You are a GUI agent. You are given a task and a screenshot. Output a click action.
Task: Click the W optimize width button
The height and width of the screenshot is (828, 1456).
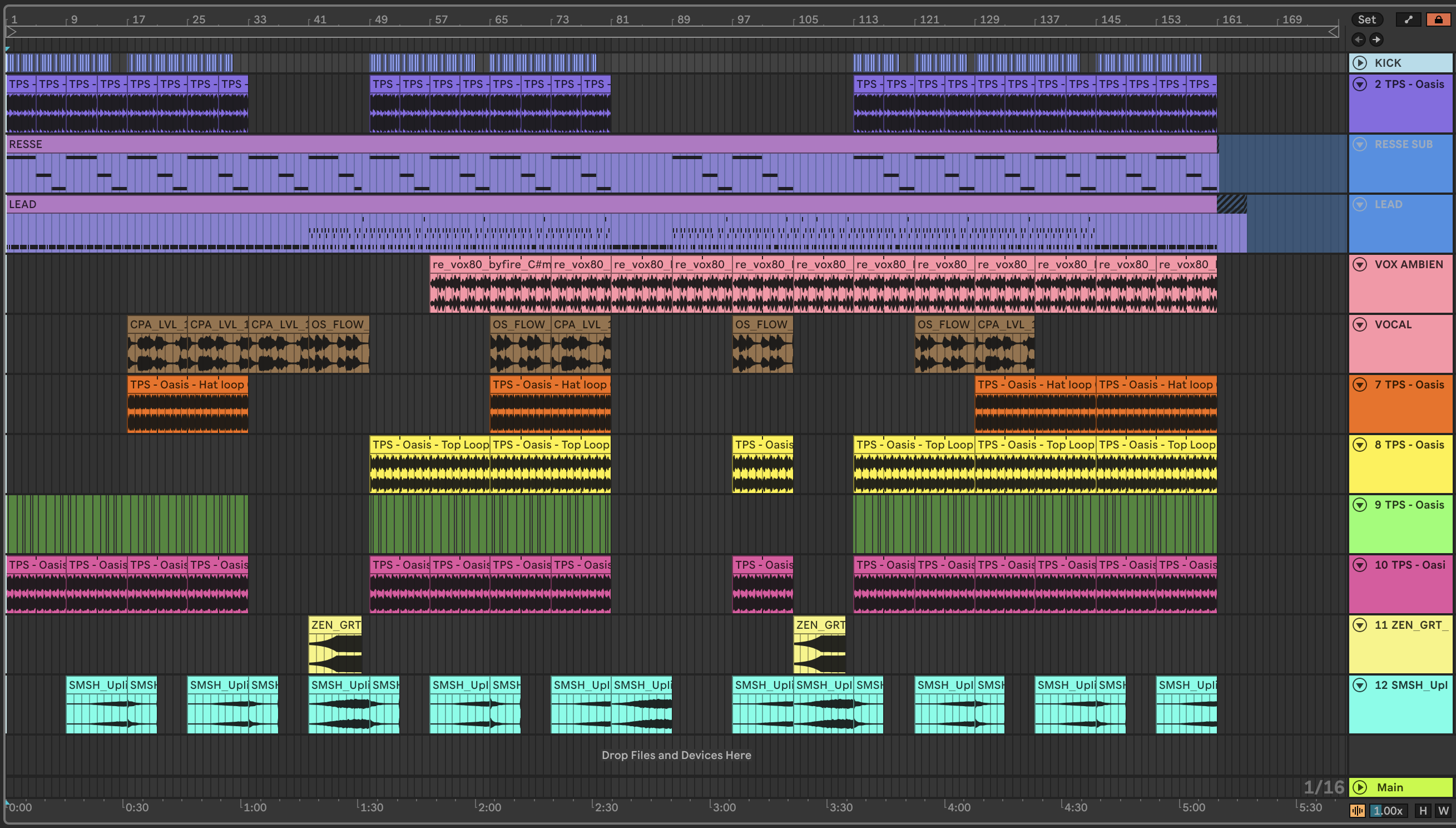coord(1442,810)
